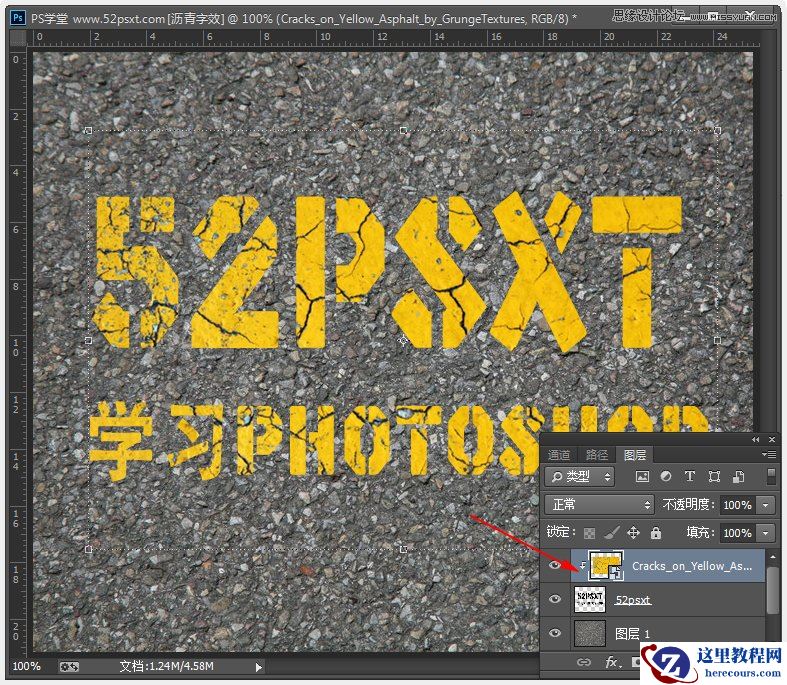Image resolution: width=787 pixels, height=685 pixels.
Task: Click the Cracks_on_Yellow smart object thumbnail
Action: [x=606, y=566]
